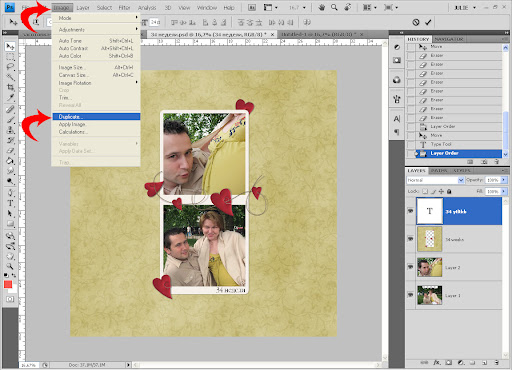Open the workspace JULIE dropdown
Viewport: 512px width, 370px height.
pos(465,7)
